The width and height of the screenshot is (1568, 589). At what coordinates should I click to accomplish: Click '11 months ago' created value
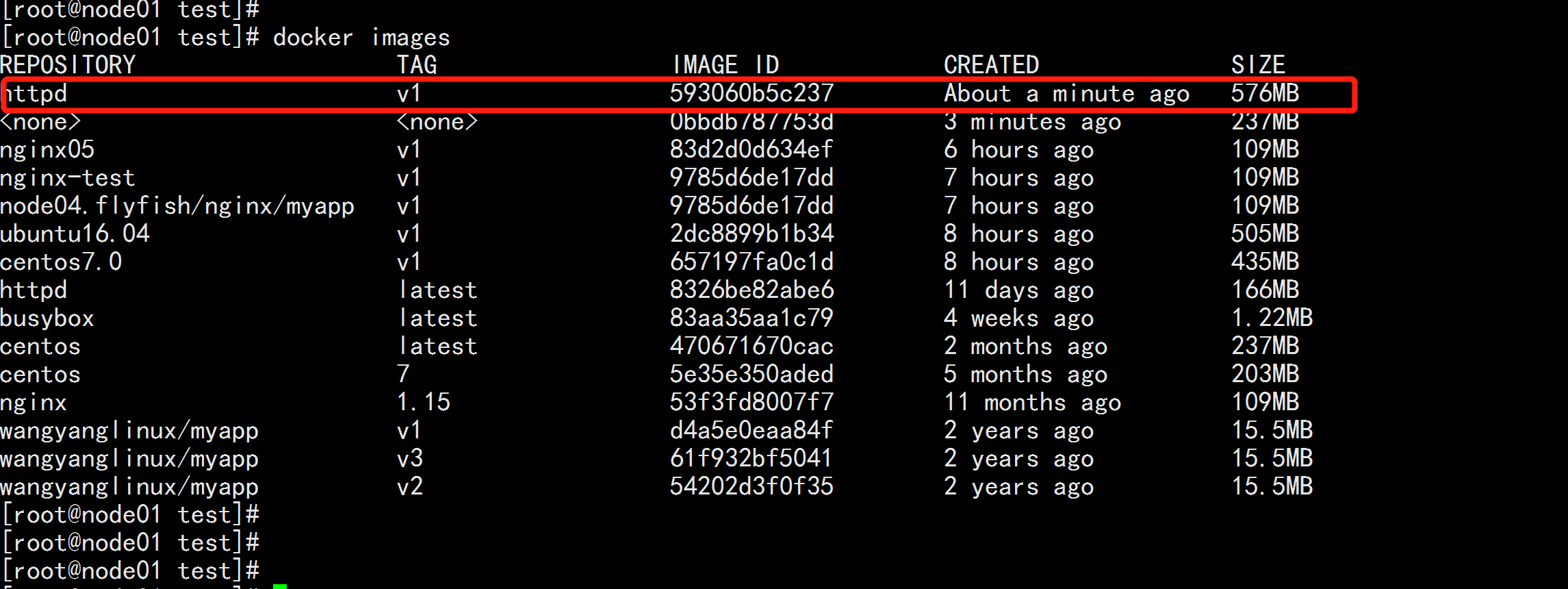pos(1032,402)
